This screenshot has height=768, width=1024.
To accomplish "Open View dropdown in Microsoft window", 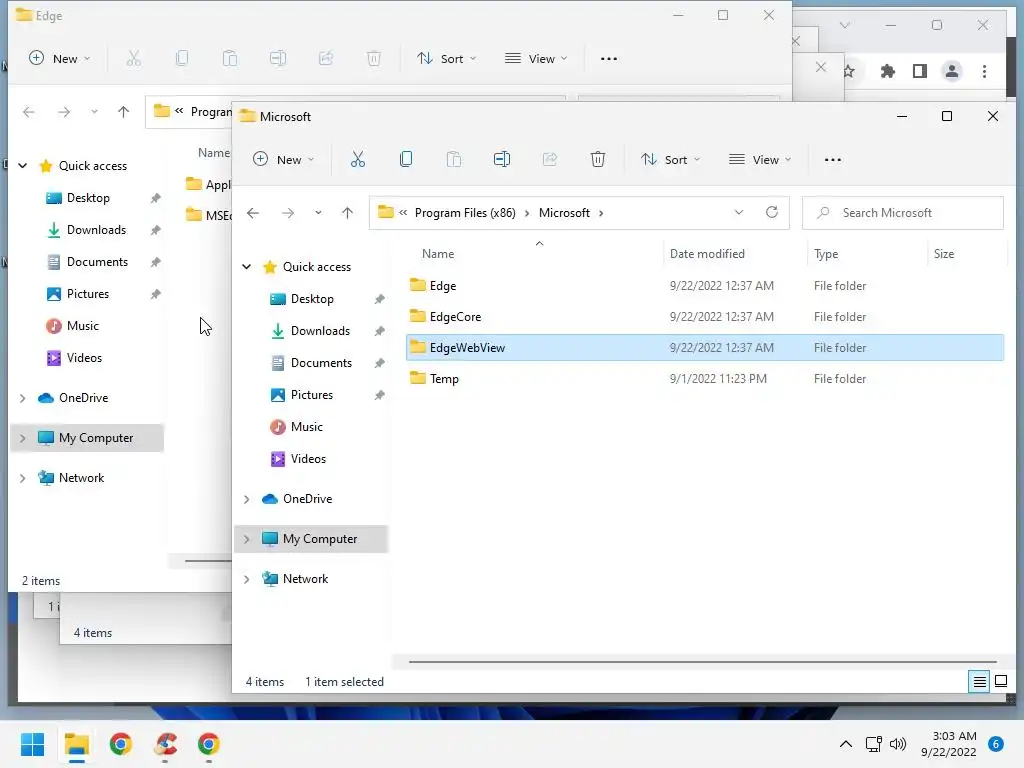I will [x=760, y=159].
